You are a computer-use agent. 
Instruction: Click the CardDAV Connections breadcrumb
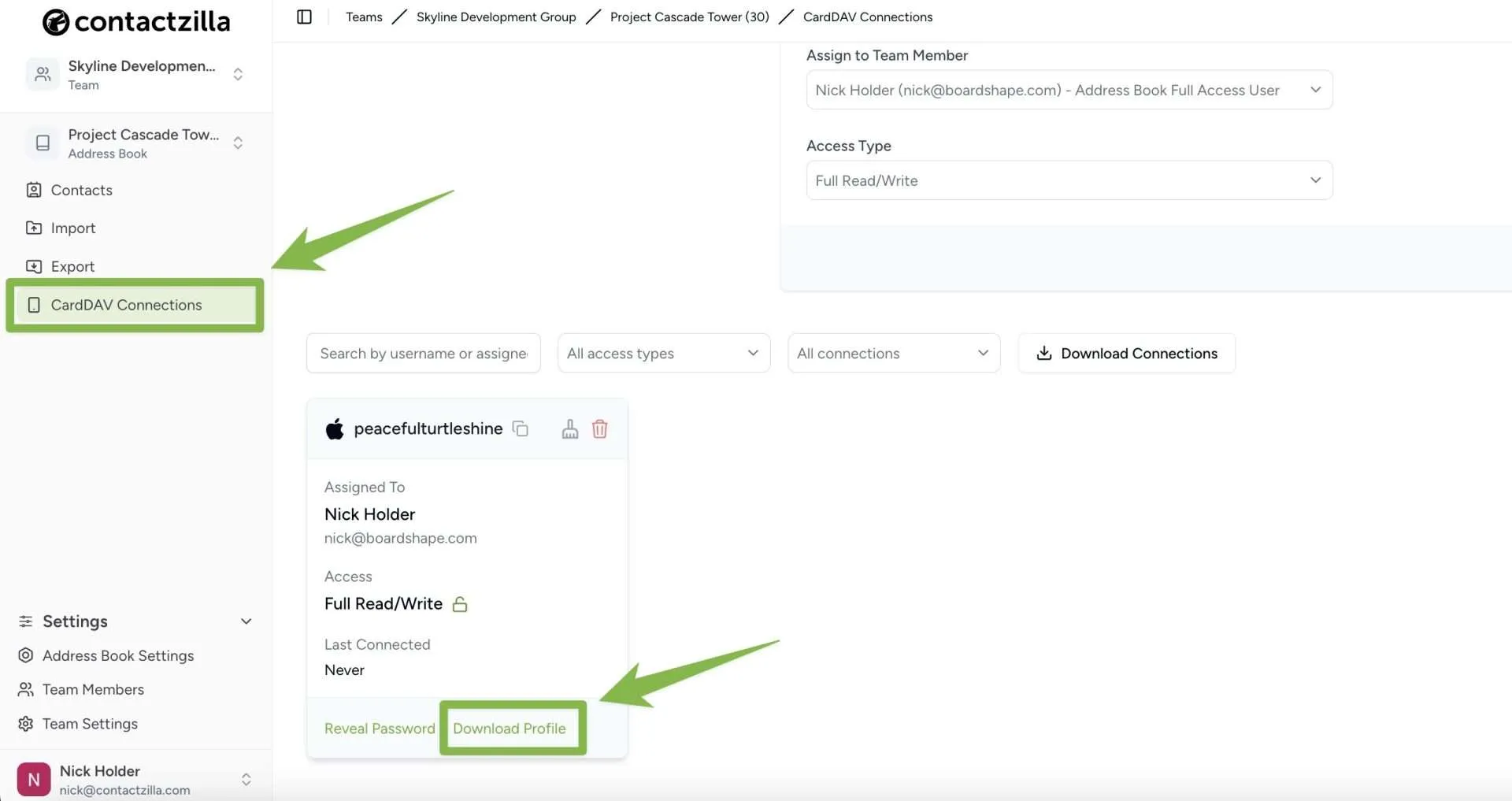[x=868, y=17]
